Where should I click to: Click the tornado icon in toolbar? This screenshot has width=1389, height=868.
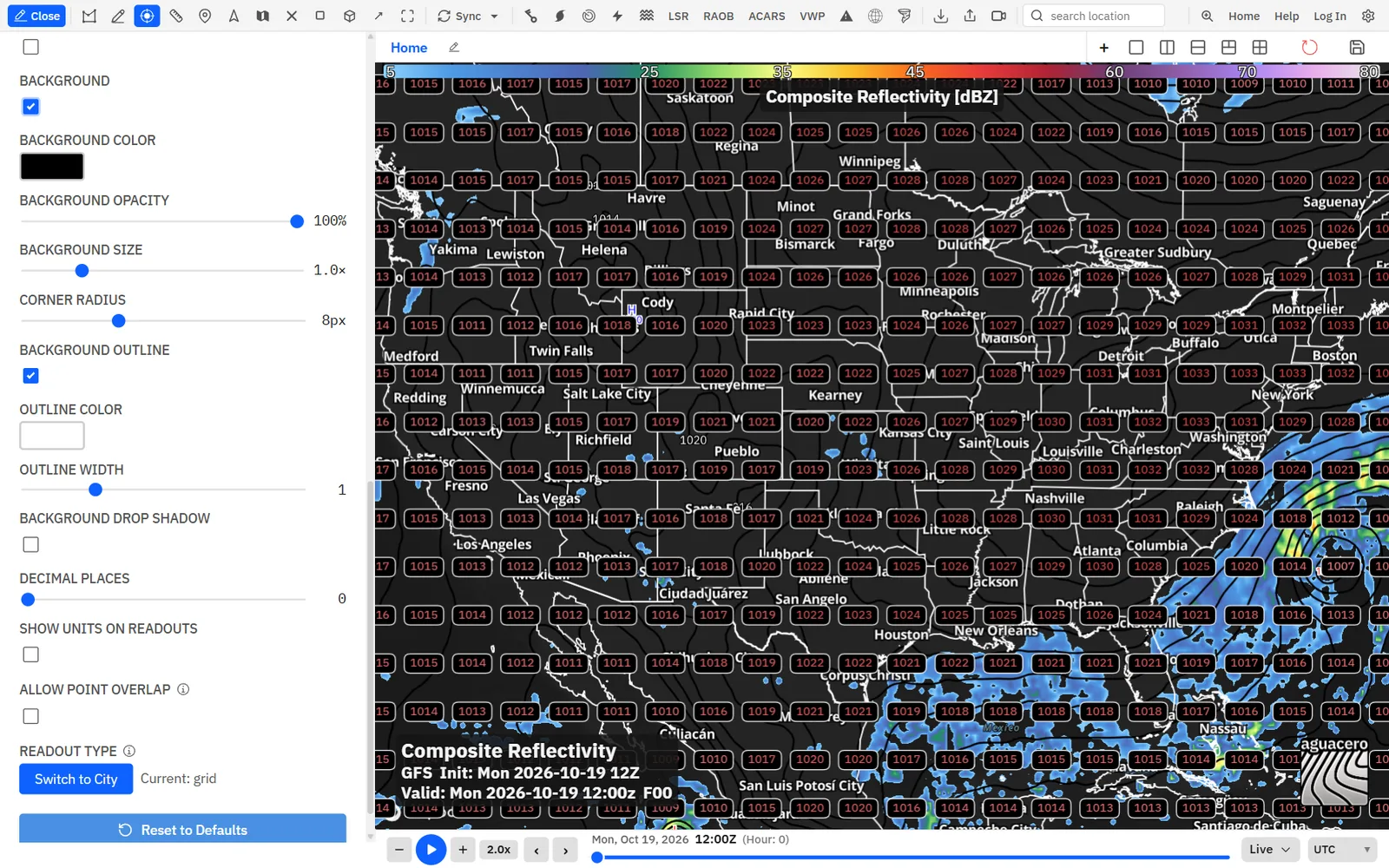[905, 16]
